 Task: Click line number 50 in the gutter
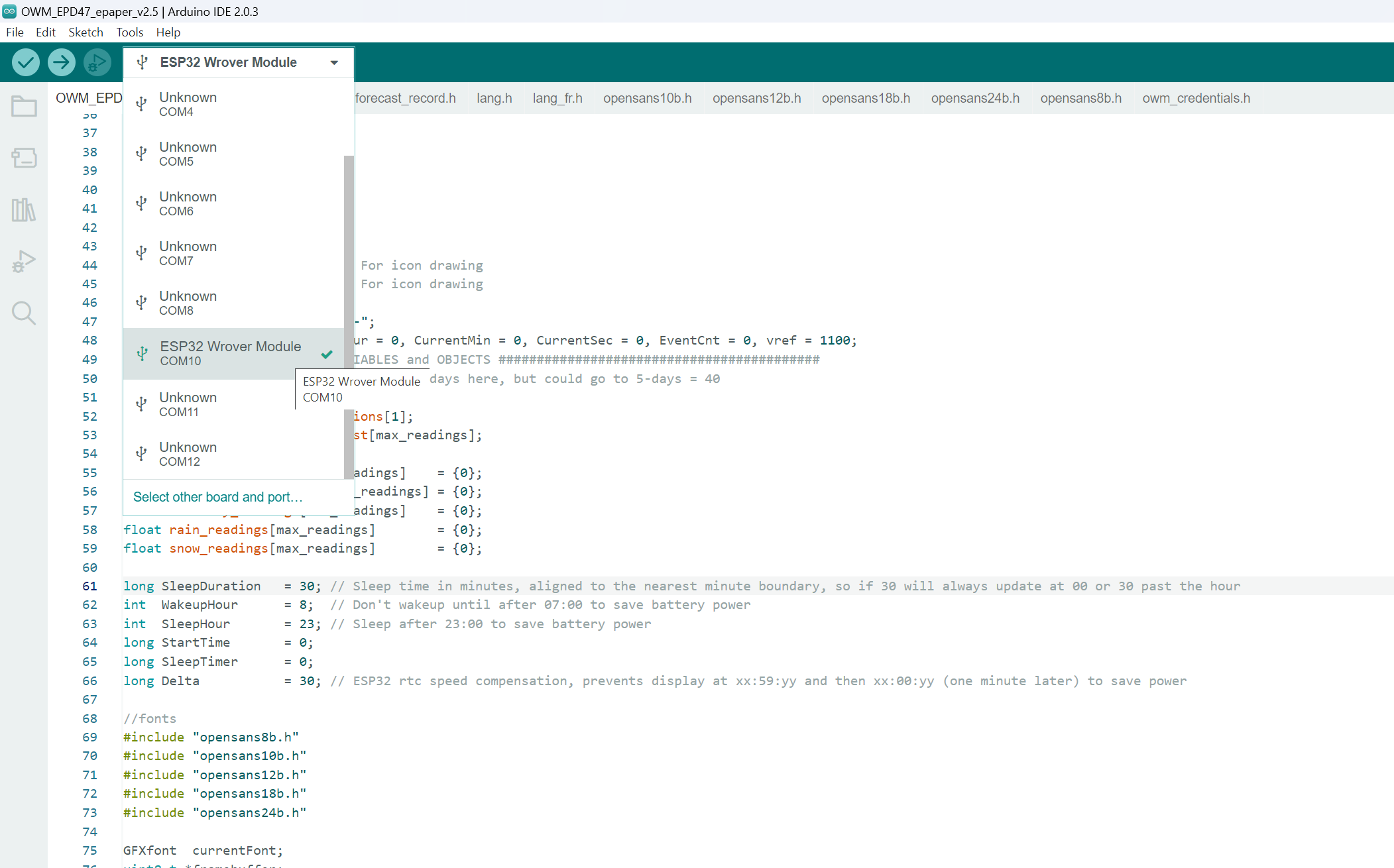click(89, 378)
